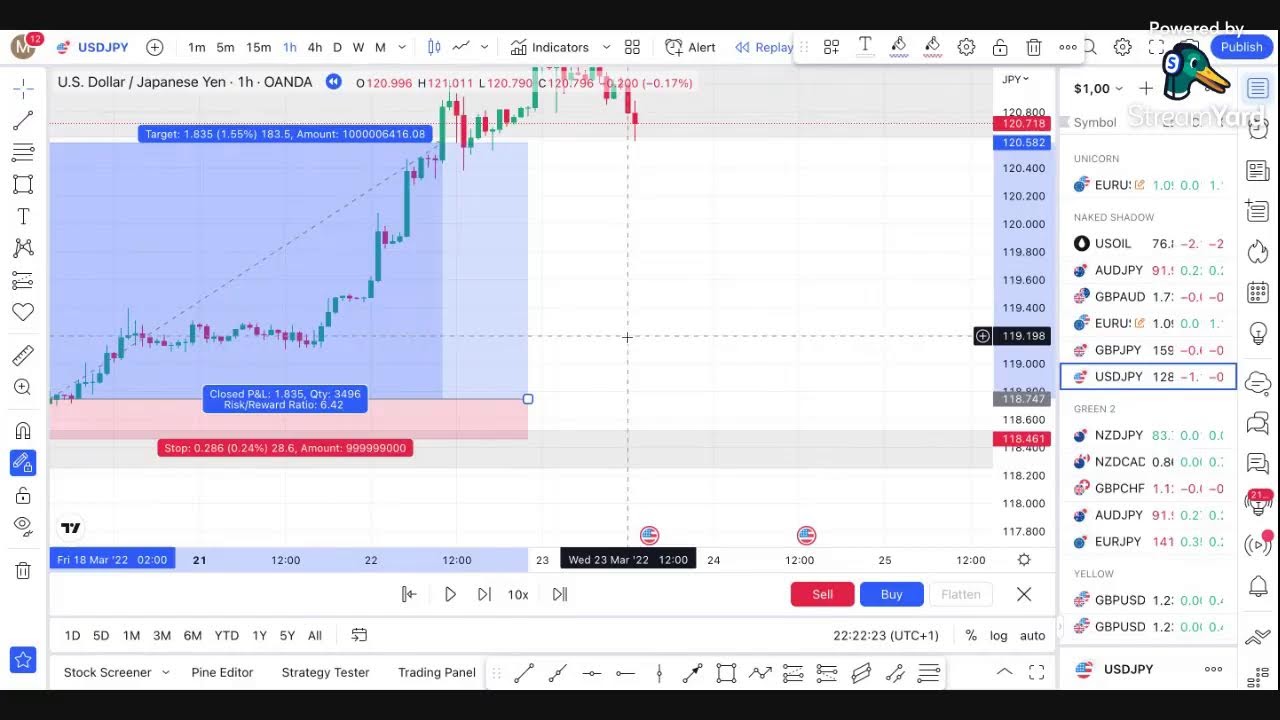The image size is (1280, 720).
Task: Add drawing template icon in floating toolbar
Action: (831, 47)
